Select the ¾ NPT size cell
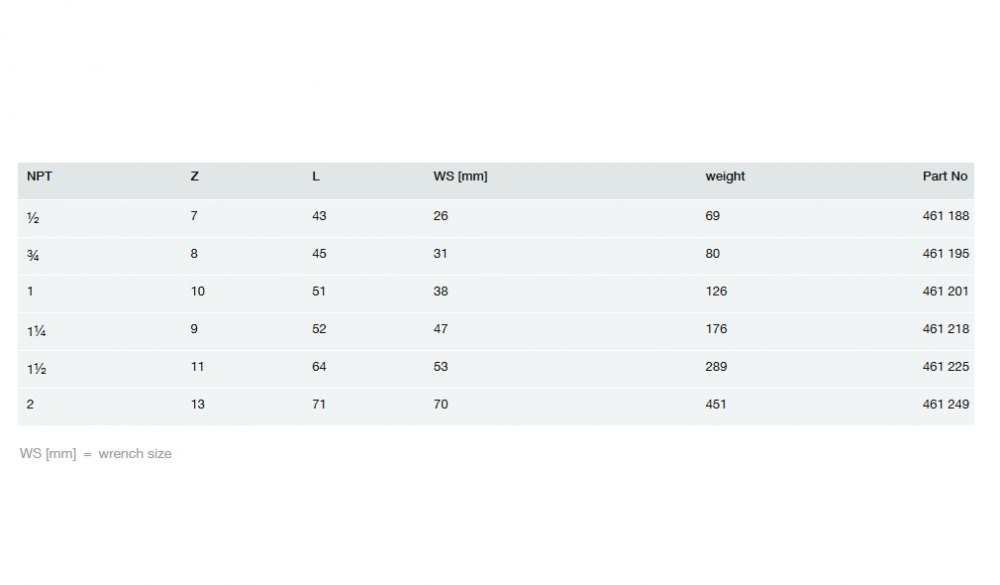The image size is (1000, 585). [x=33, y=255]
